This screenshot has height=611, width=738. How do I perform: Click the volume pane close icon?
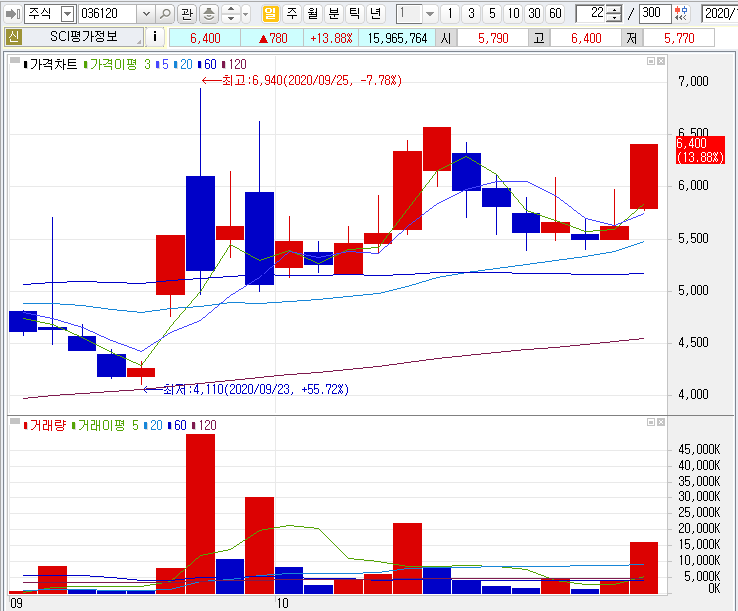tap(661, 422)
